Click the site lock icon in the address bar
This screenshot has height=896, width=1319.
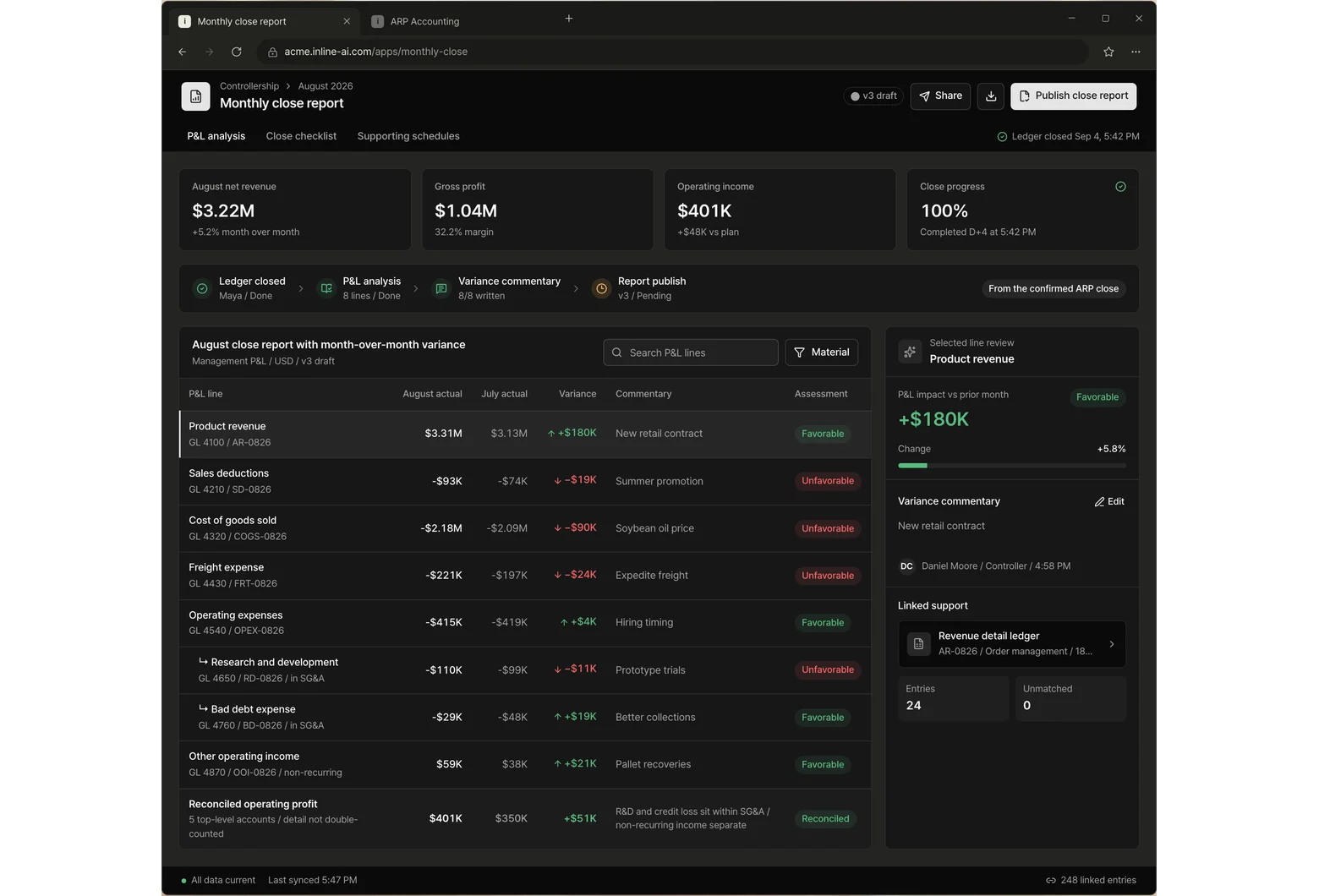click(x=272, y=52)
